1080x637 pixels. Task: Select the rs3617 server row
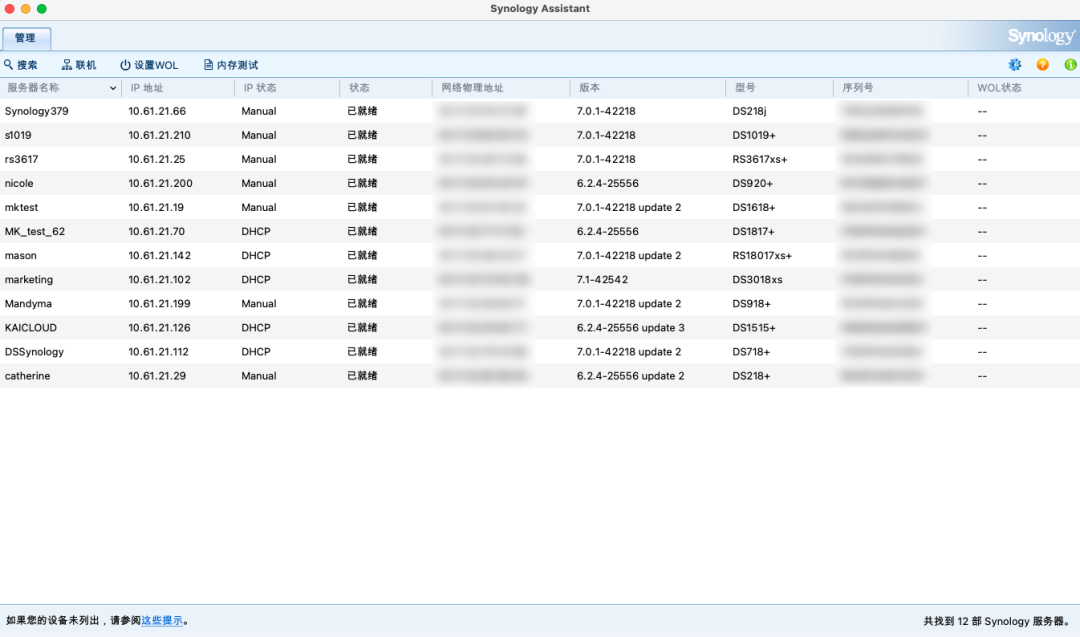click(x=22, y=159)
